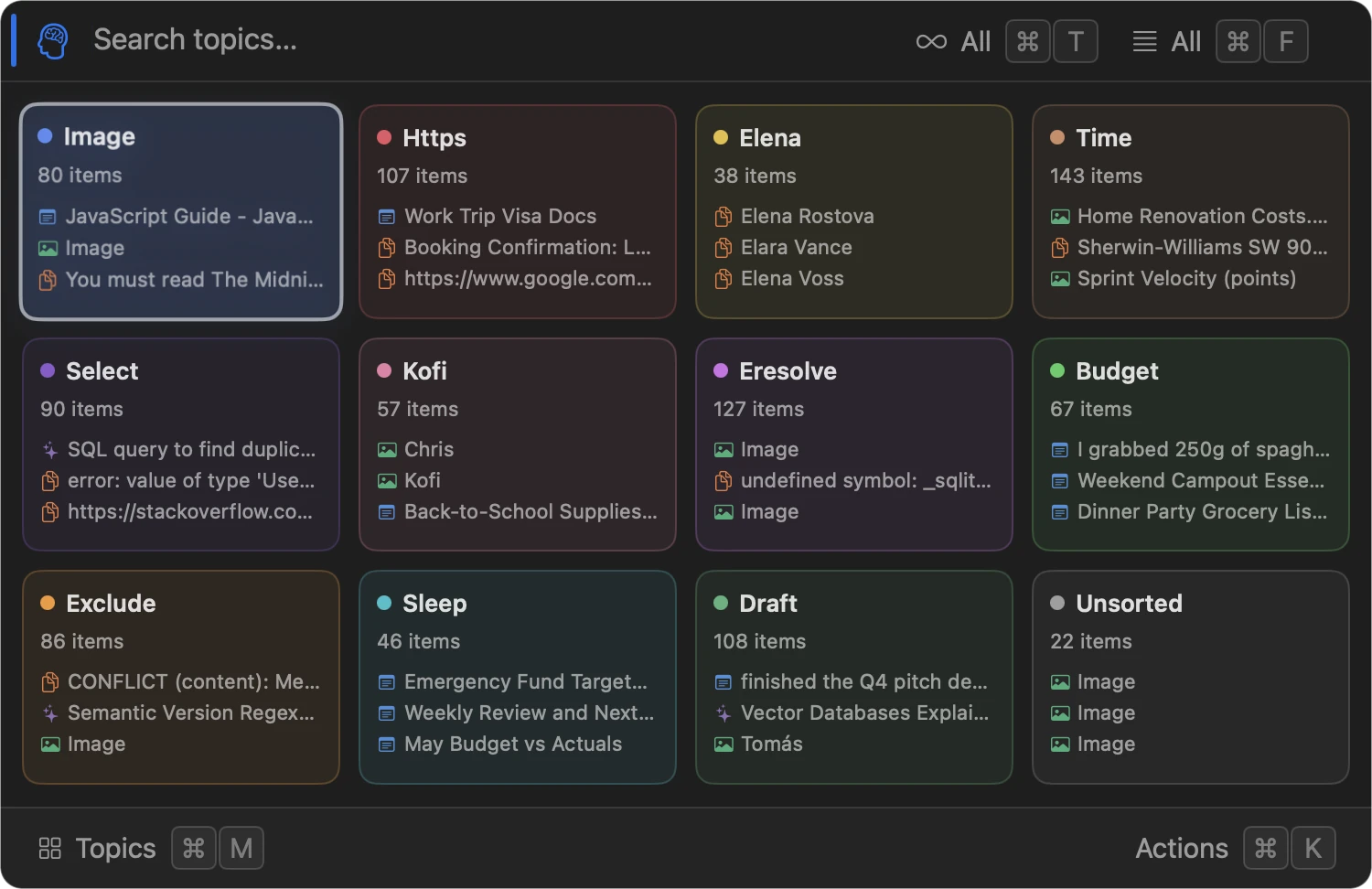Open Dinner Party Grocery Lis... note
Screen dimensions: 1372x889
(x=1202, y=512)
